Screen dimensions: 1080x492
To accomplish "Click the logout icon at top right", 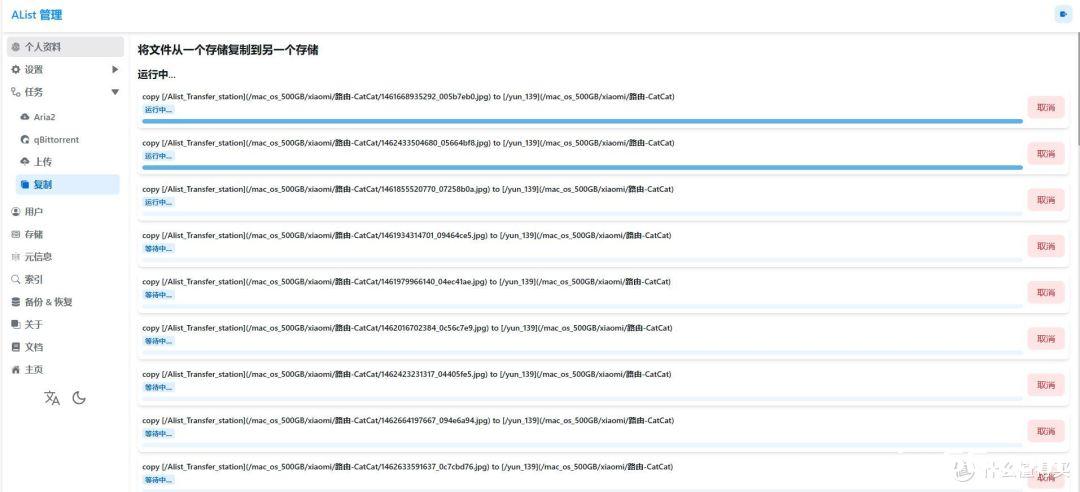I will coord(1063,14).
